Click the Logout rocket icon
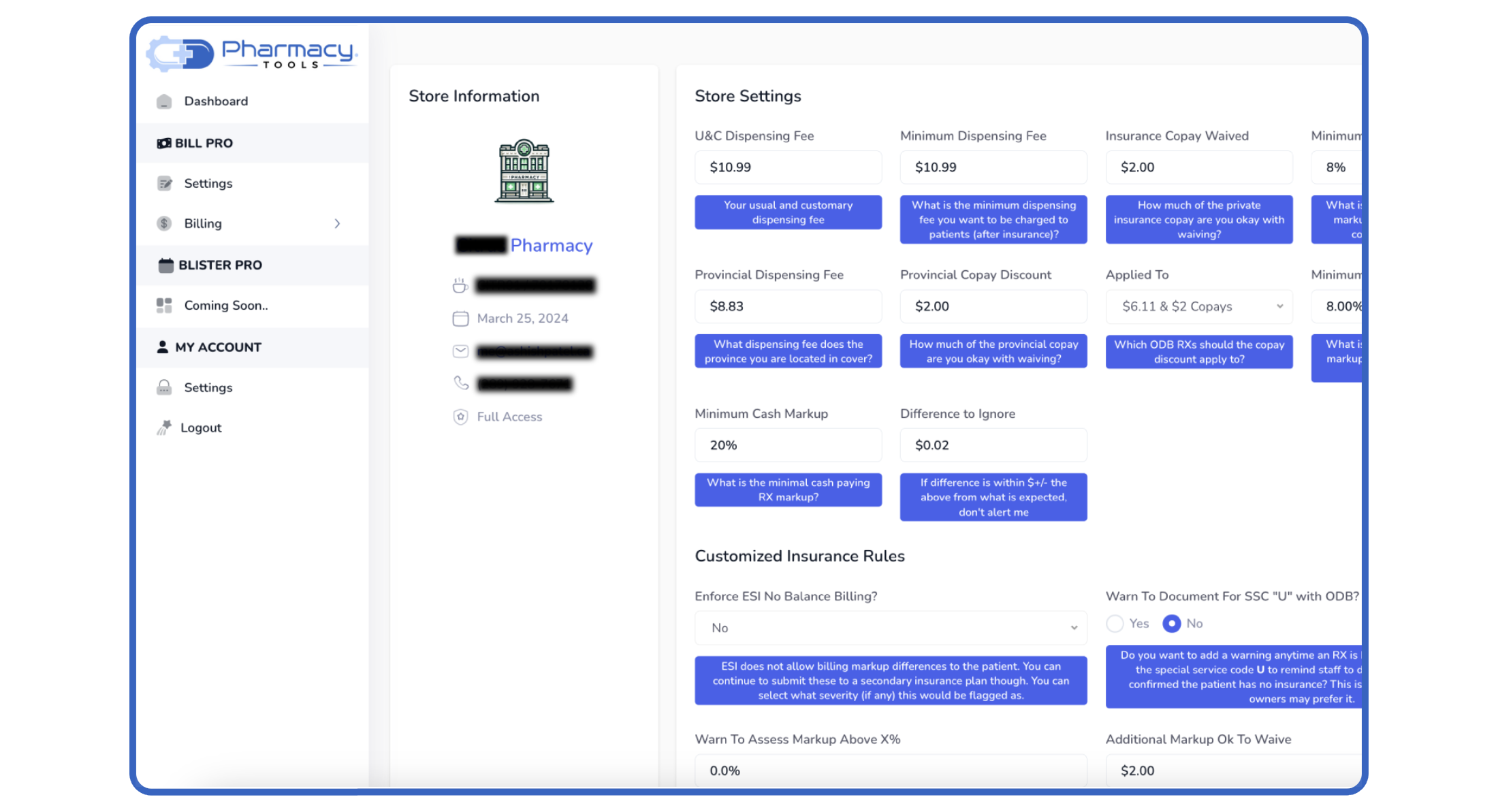 click(x=164, y=427)
